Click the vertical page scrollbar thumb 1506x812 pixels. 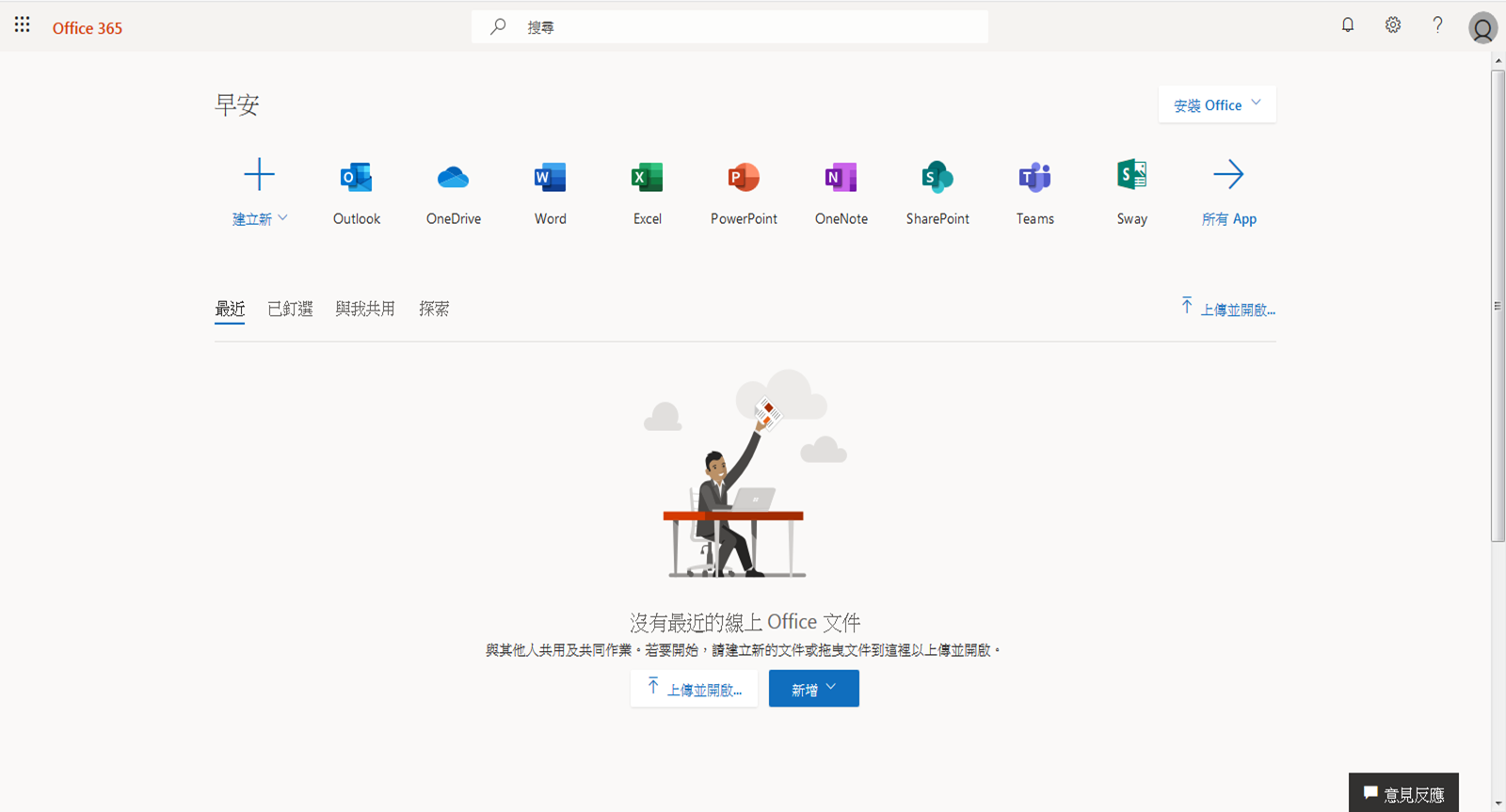pos(1498,306)
